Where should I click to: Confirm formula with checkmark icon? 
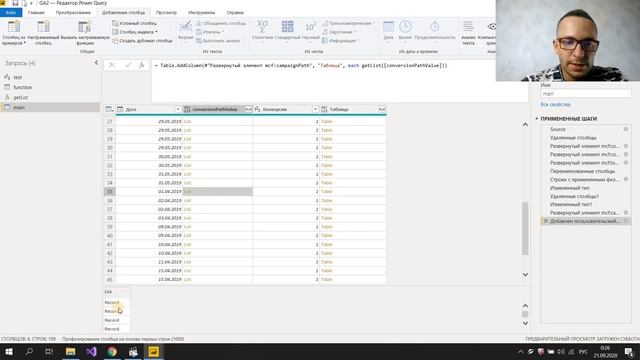coord(128,65)
